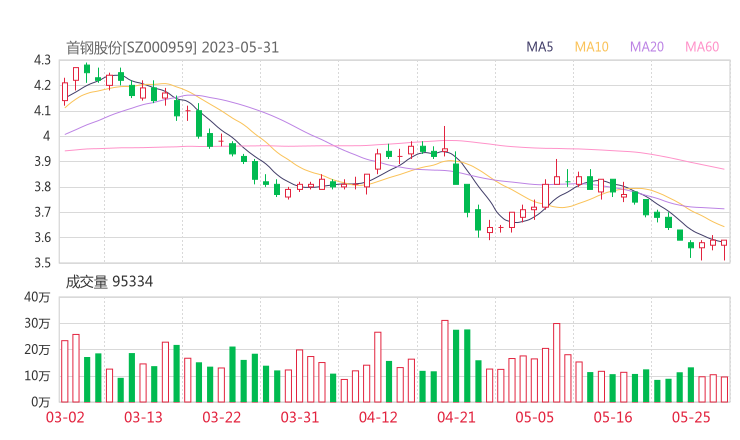
Task: Click the 20万 volume axis label
Action: [37, 350]
